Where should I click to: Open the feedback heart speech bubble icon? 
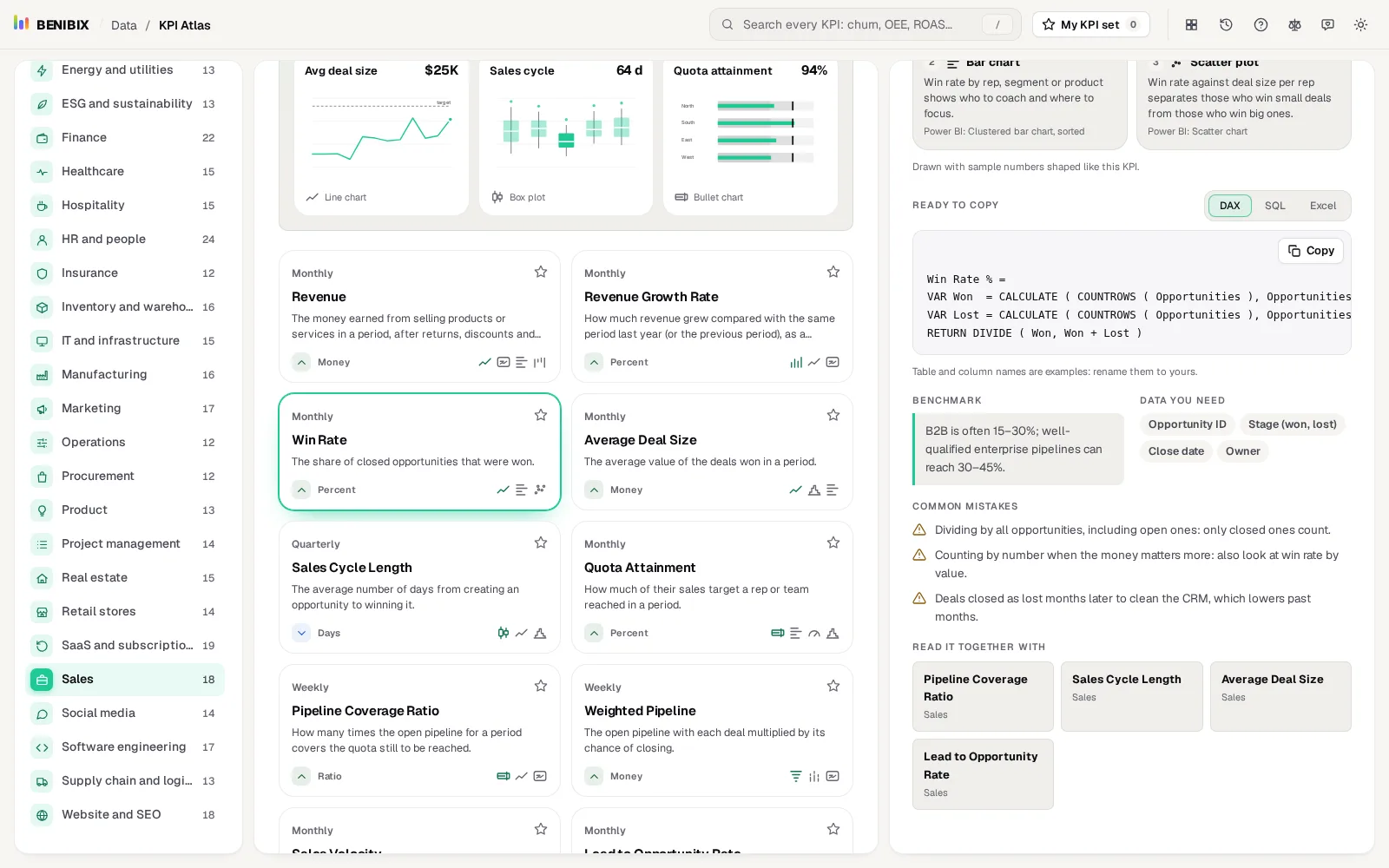coord(1327,25)
